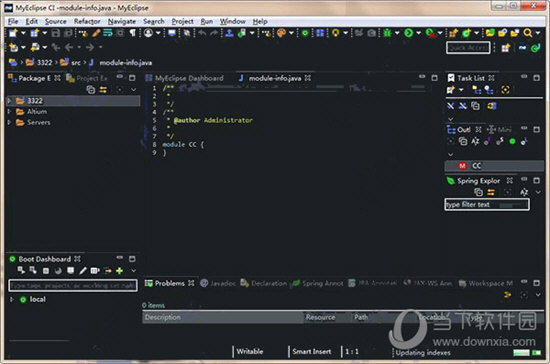Click the Redo arrow icon

coord(214,33)
